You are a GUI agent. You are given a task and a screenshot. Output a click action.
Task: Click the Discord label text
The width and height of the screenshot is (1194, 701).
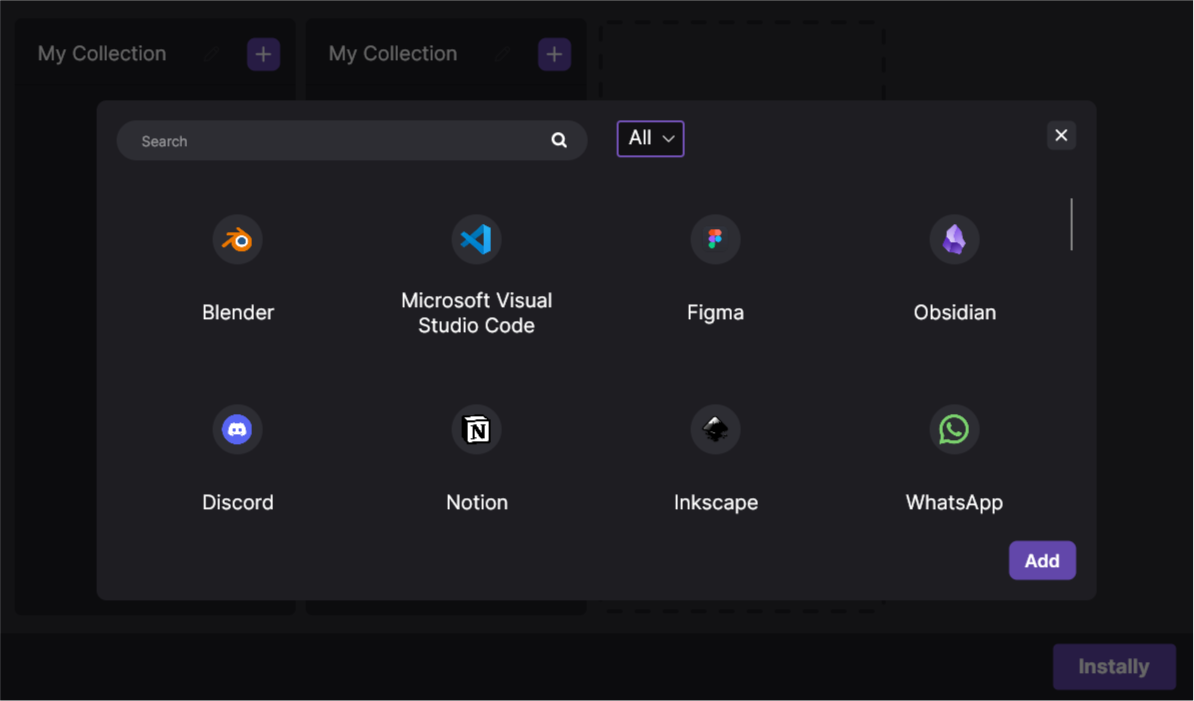tap(238, 502)
